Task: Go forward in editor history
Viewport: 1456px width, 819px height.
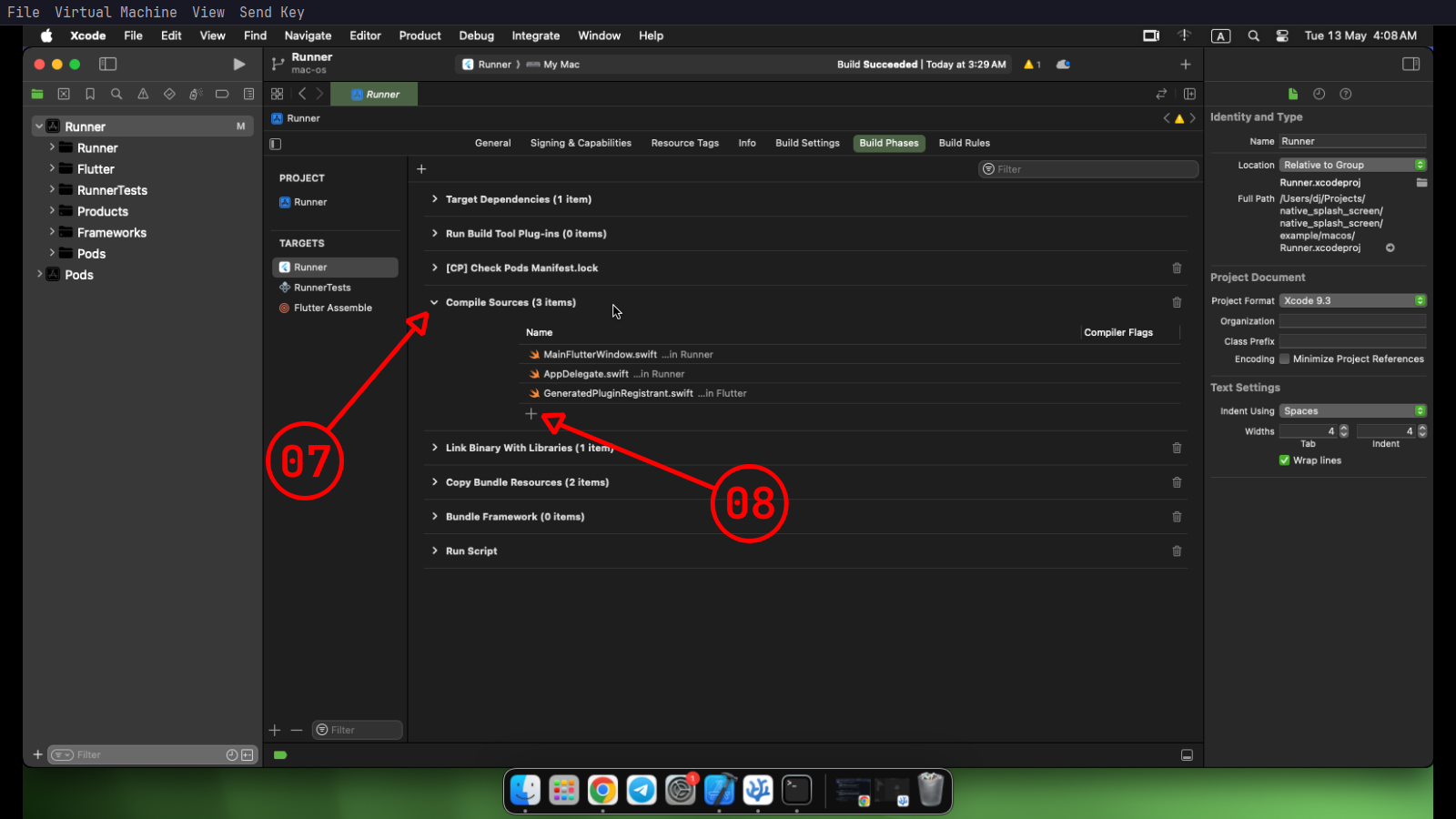Action: [x=319, y=94]
